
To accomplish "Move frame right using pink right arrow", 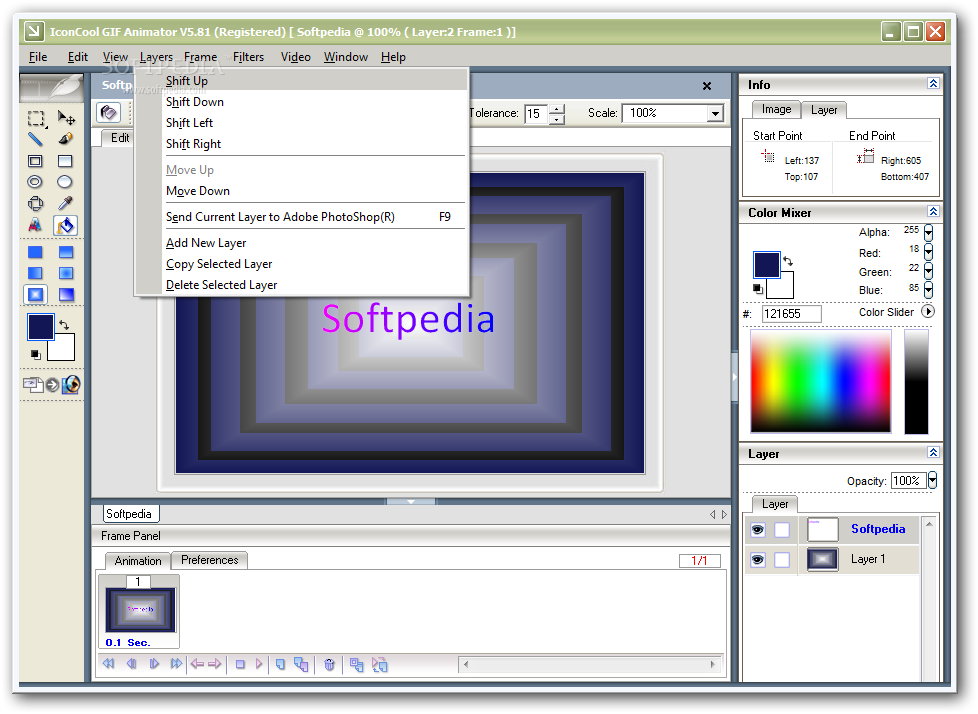I will tap(215, 663).
